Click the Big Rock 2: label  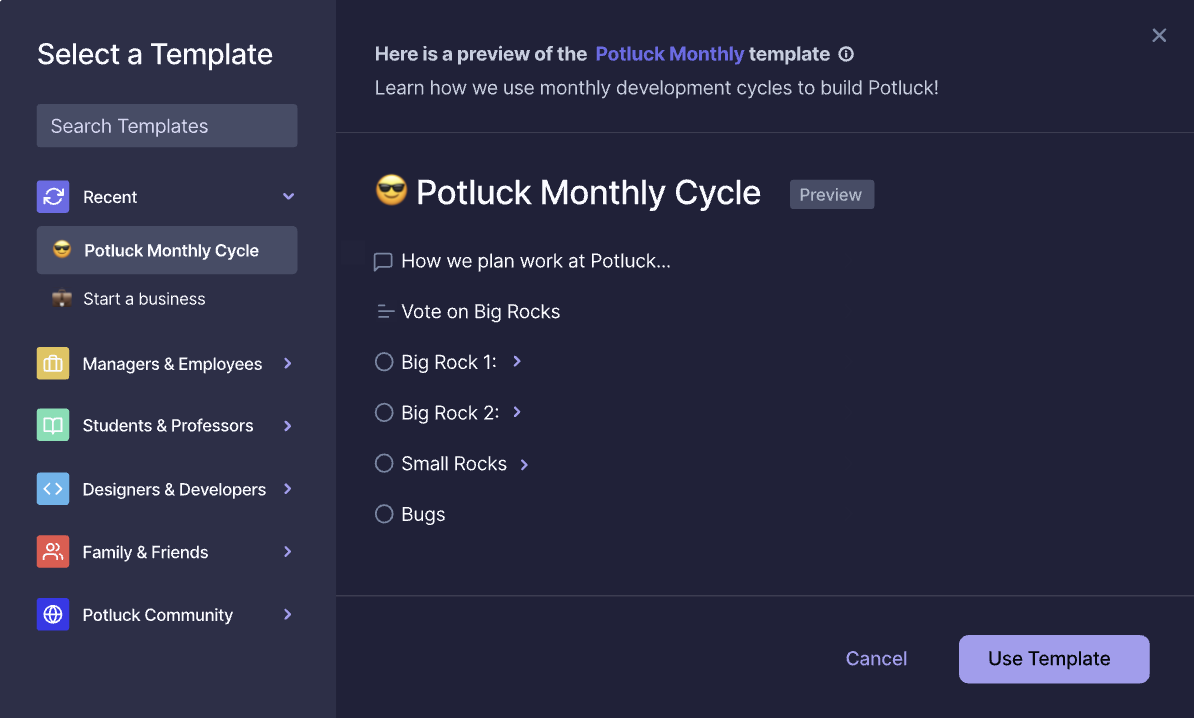click(x=450, y=413)
